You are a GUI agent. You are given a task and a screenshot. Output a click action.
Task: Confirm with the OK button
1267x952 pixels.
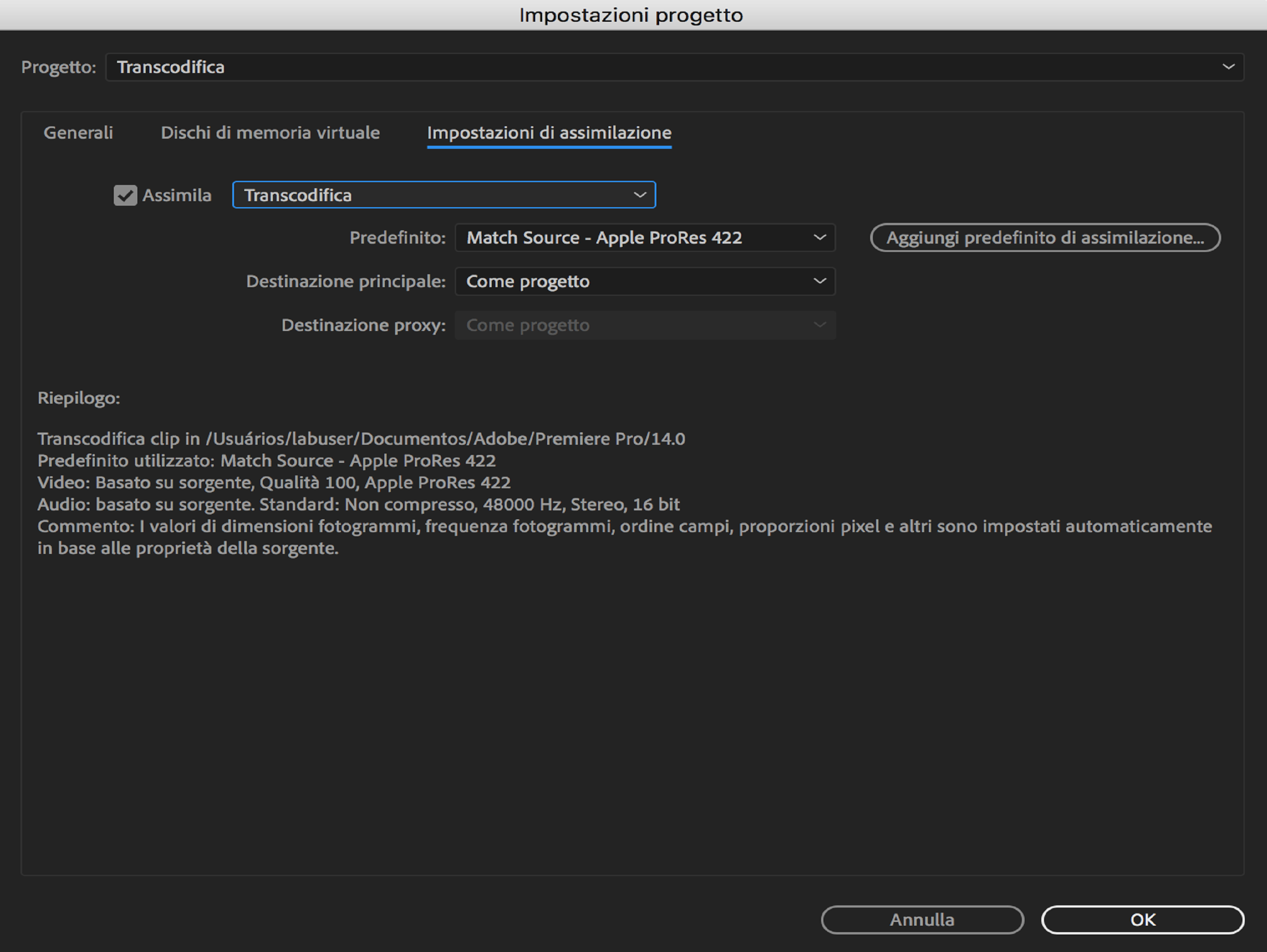[1142, 919]
